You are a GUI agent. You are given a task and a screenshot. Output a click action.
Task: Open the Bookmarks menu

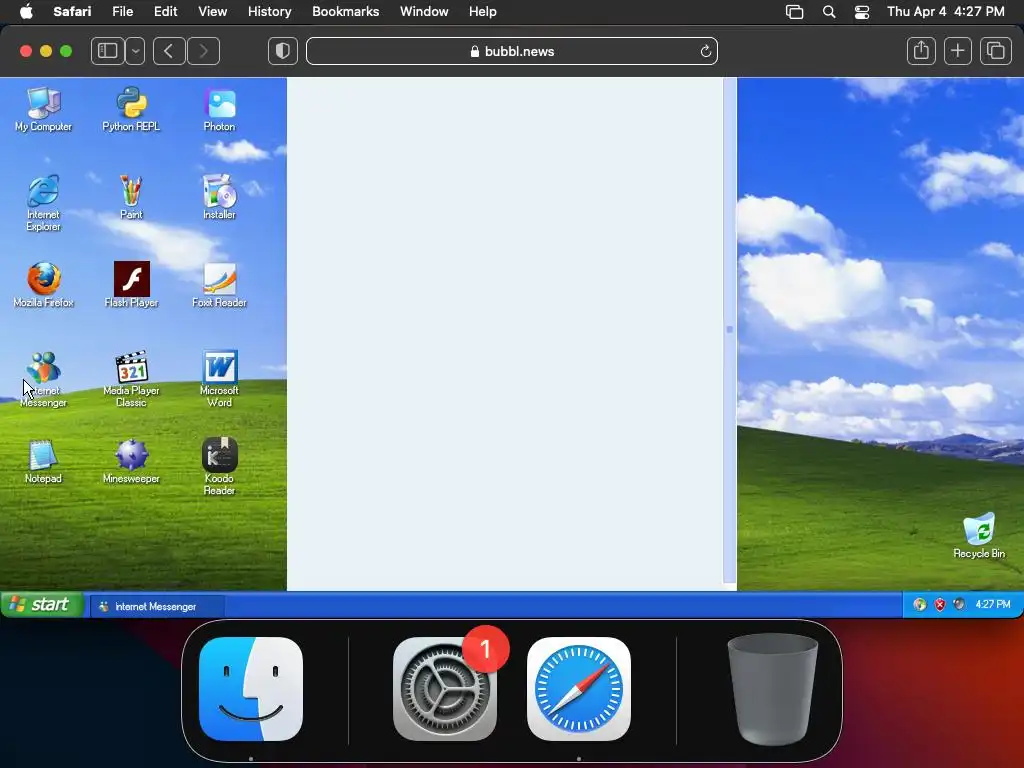click(x=345, y=12)
